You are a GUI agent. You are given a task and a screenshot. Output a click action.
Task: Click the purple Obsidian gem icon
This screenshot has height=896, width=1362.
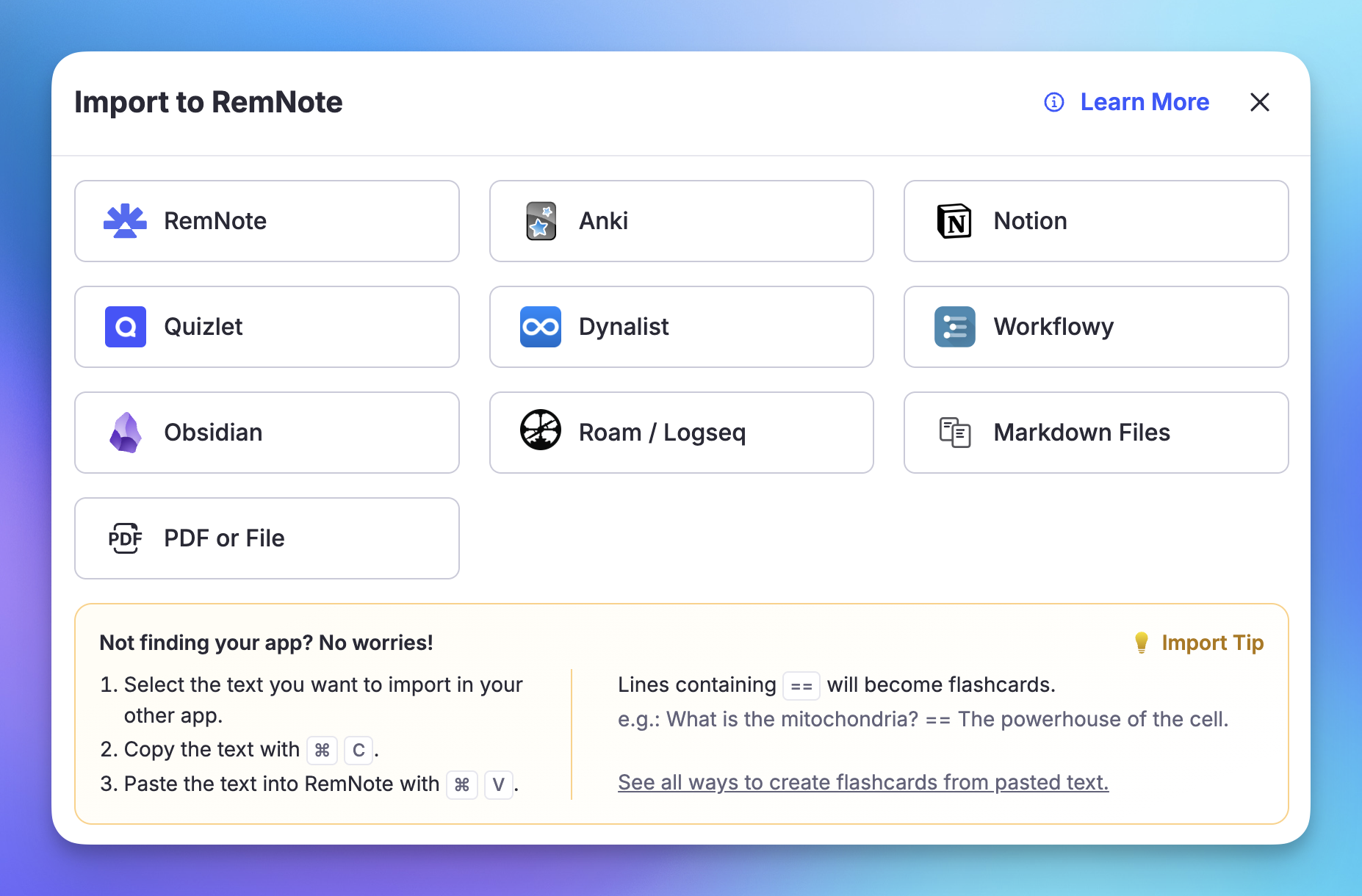(x=126, y=433)
